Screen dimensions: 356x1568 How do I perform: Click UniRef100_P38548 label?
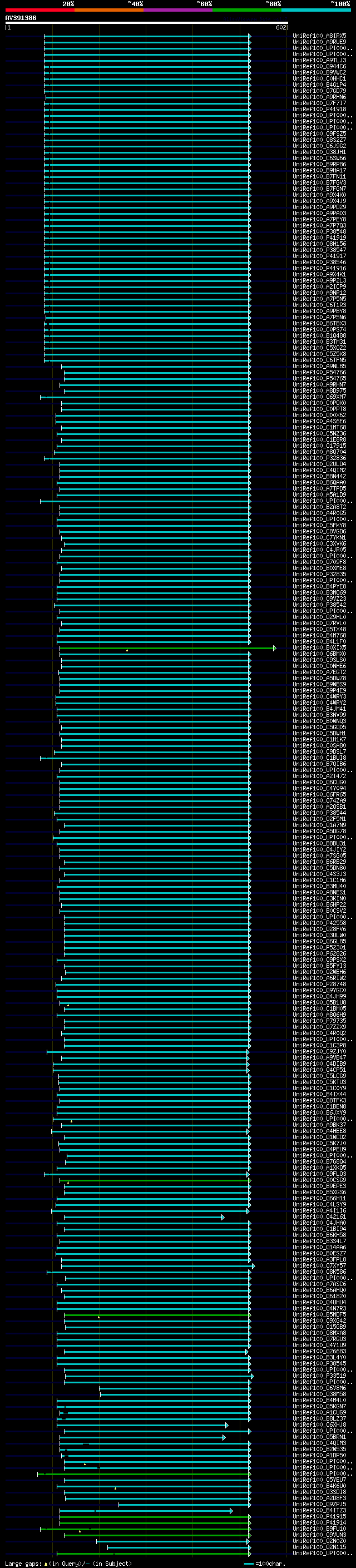[x=319, y=231]
